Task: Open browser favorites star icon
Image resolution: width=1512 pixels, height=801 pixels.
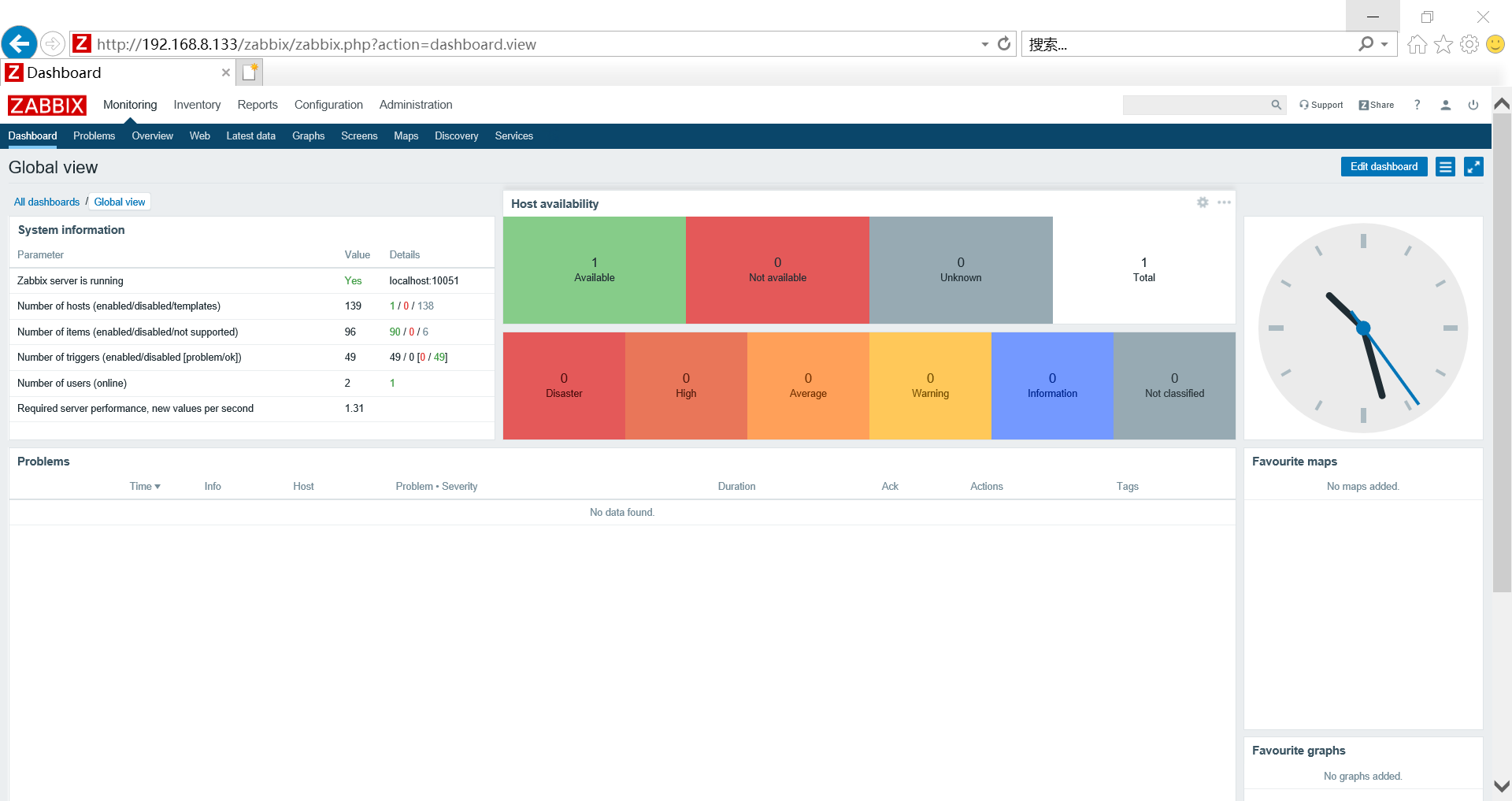Action: click(x=1443, y=44)
